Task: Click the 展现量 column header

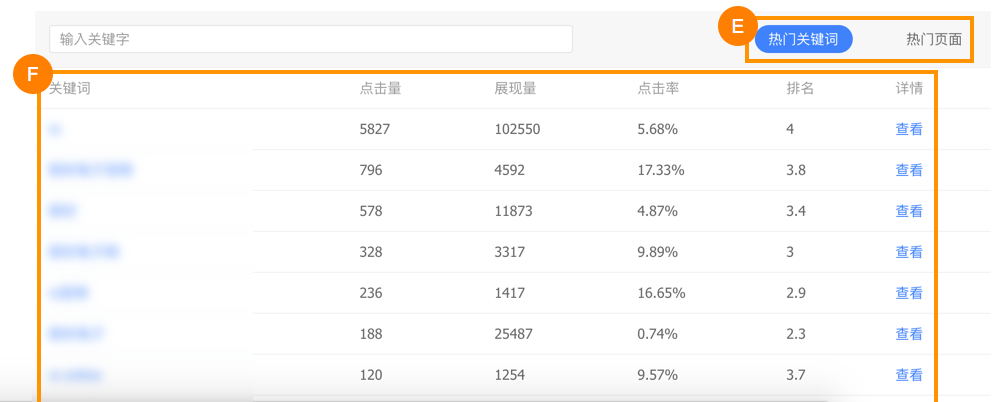Action: [x=515, y=88]
